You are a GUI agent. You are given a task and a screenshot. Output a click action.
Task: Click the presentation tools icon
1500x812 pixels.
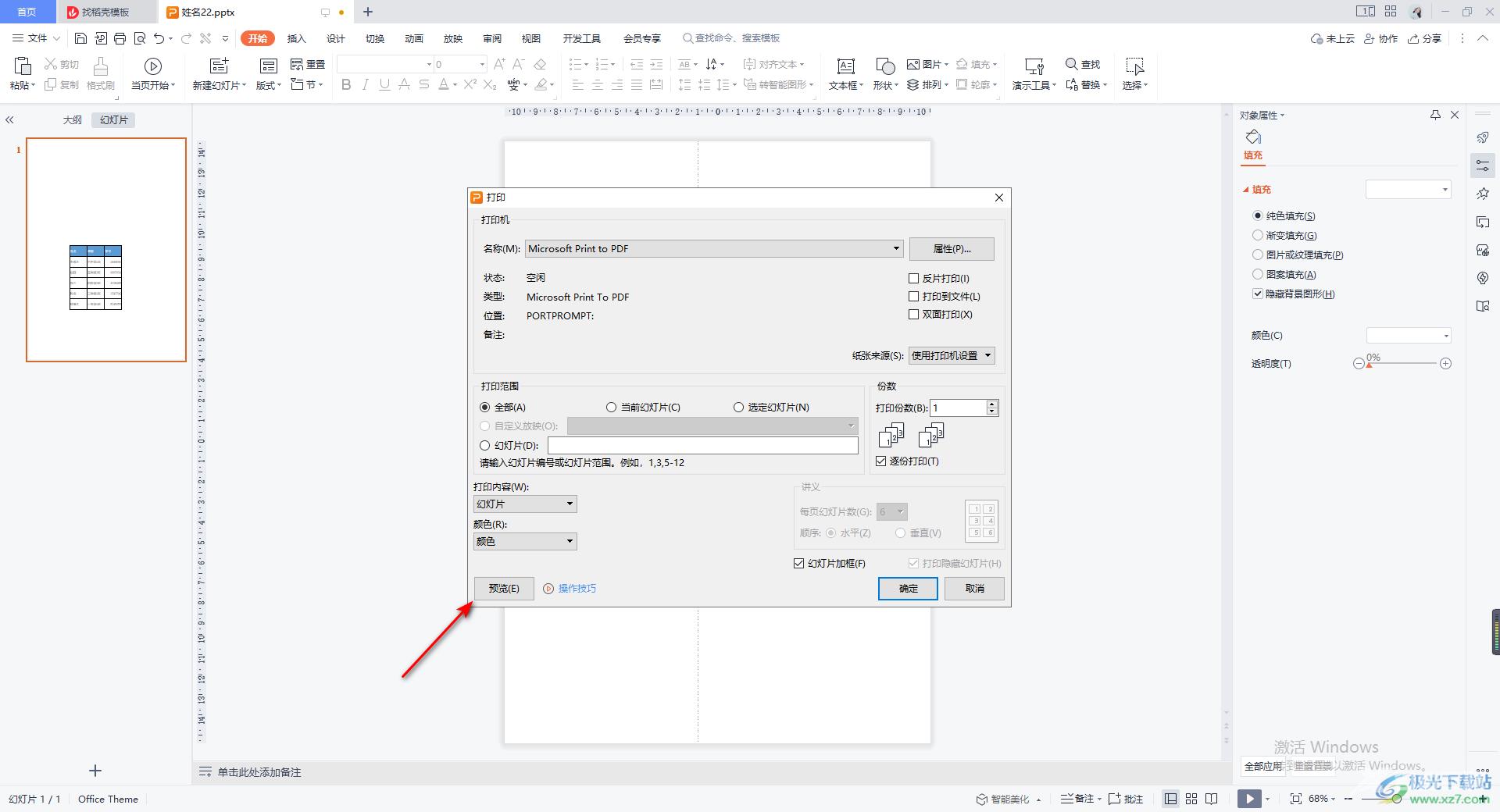point(1034,66)
